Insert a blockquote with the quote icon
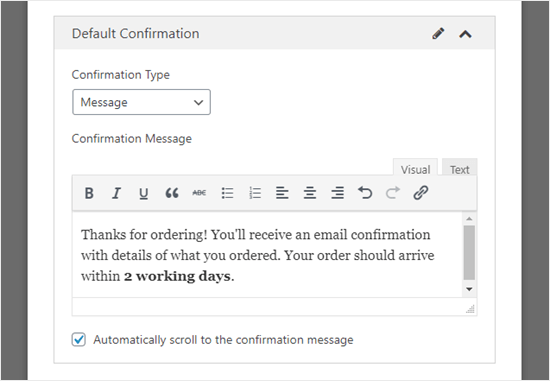Viewport: 550px width, 381px height. pos(172,193)
